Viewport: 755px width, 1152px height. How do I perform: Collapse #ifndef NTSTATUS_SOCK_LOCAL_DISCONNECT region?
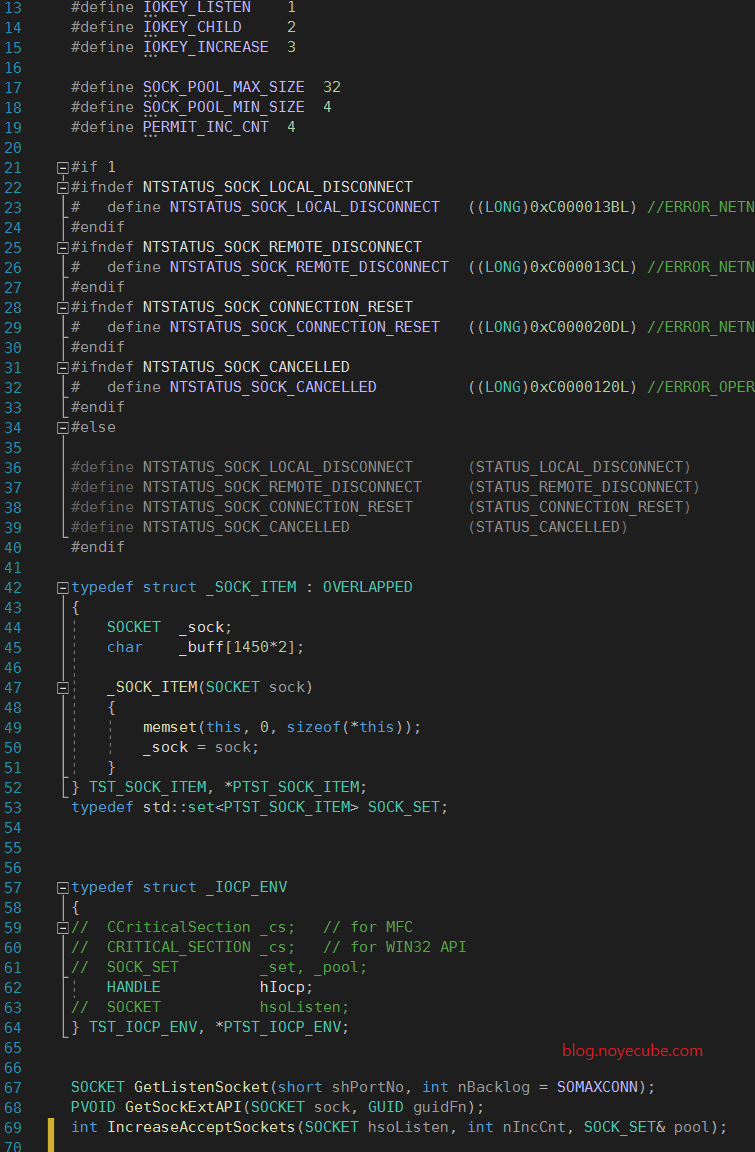[62, 187]
